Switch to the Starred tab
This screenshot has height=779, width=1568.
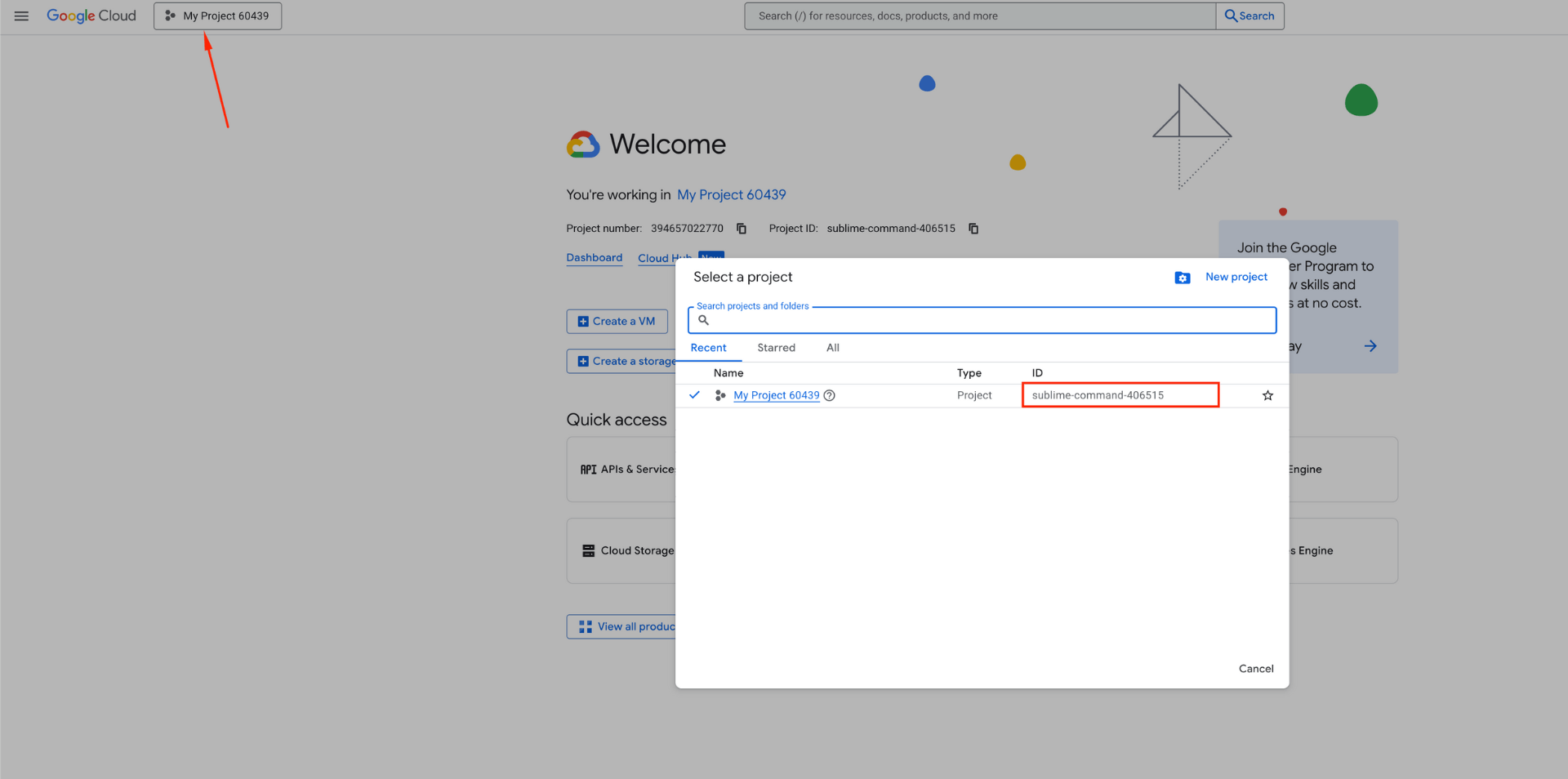pos(776,348)
